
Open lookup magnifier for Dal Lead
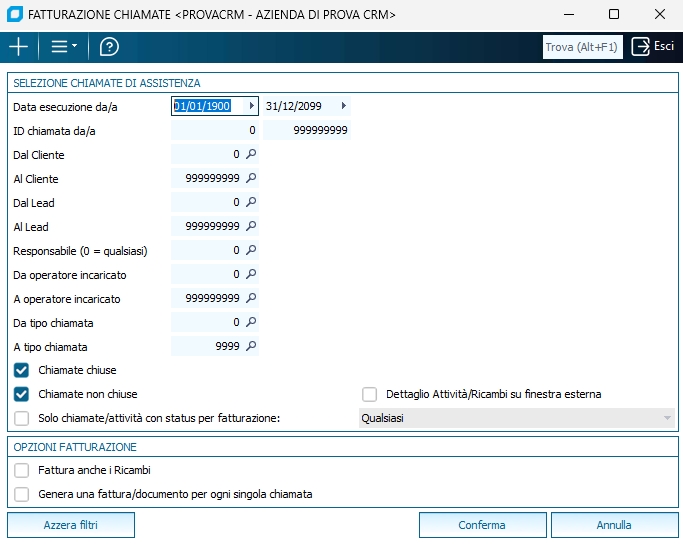point(251,202)
